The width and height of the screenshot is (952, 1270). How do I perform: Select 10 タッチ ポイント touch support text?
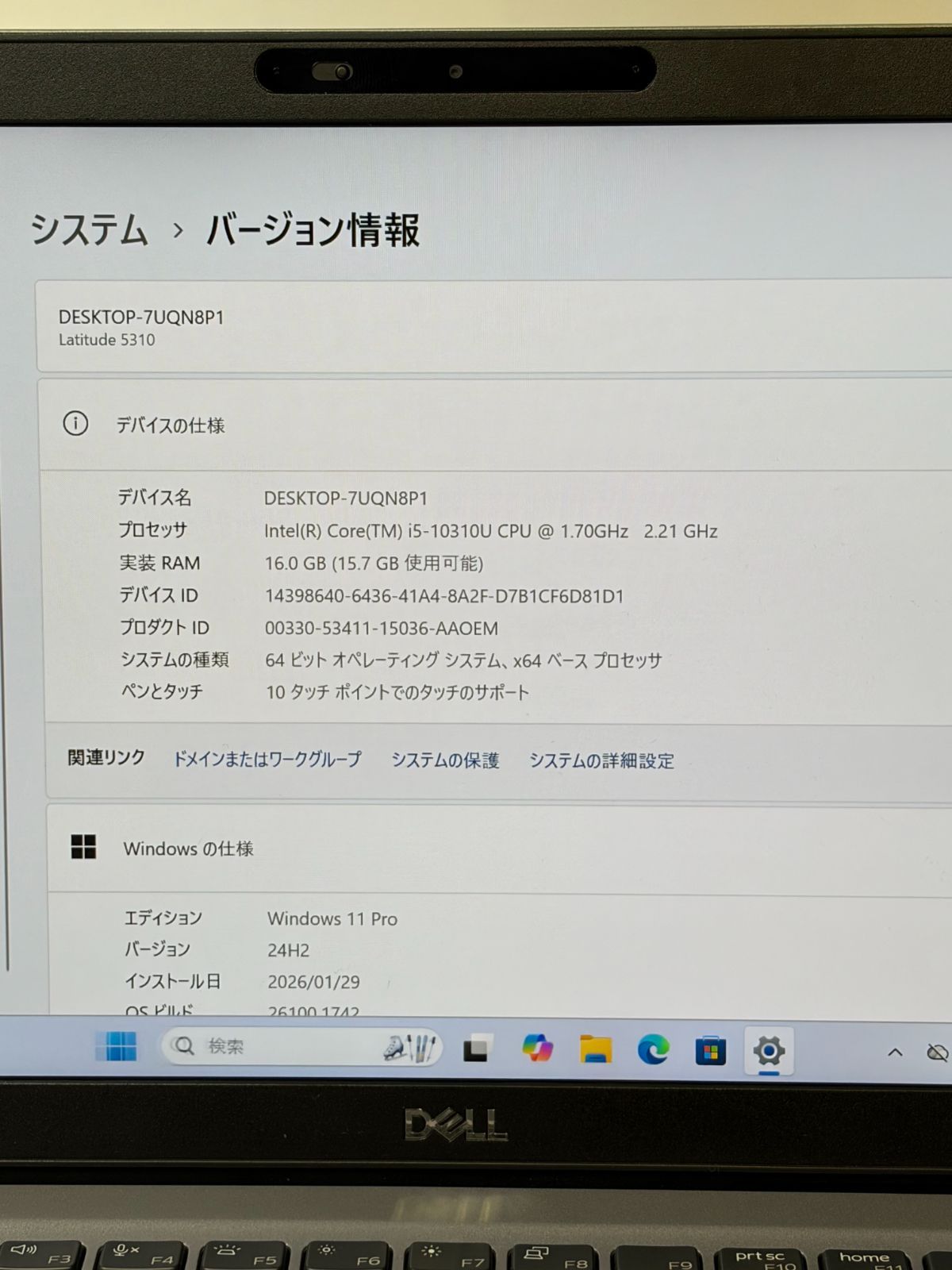(x=397, y=692)
